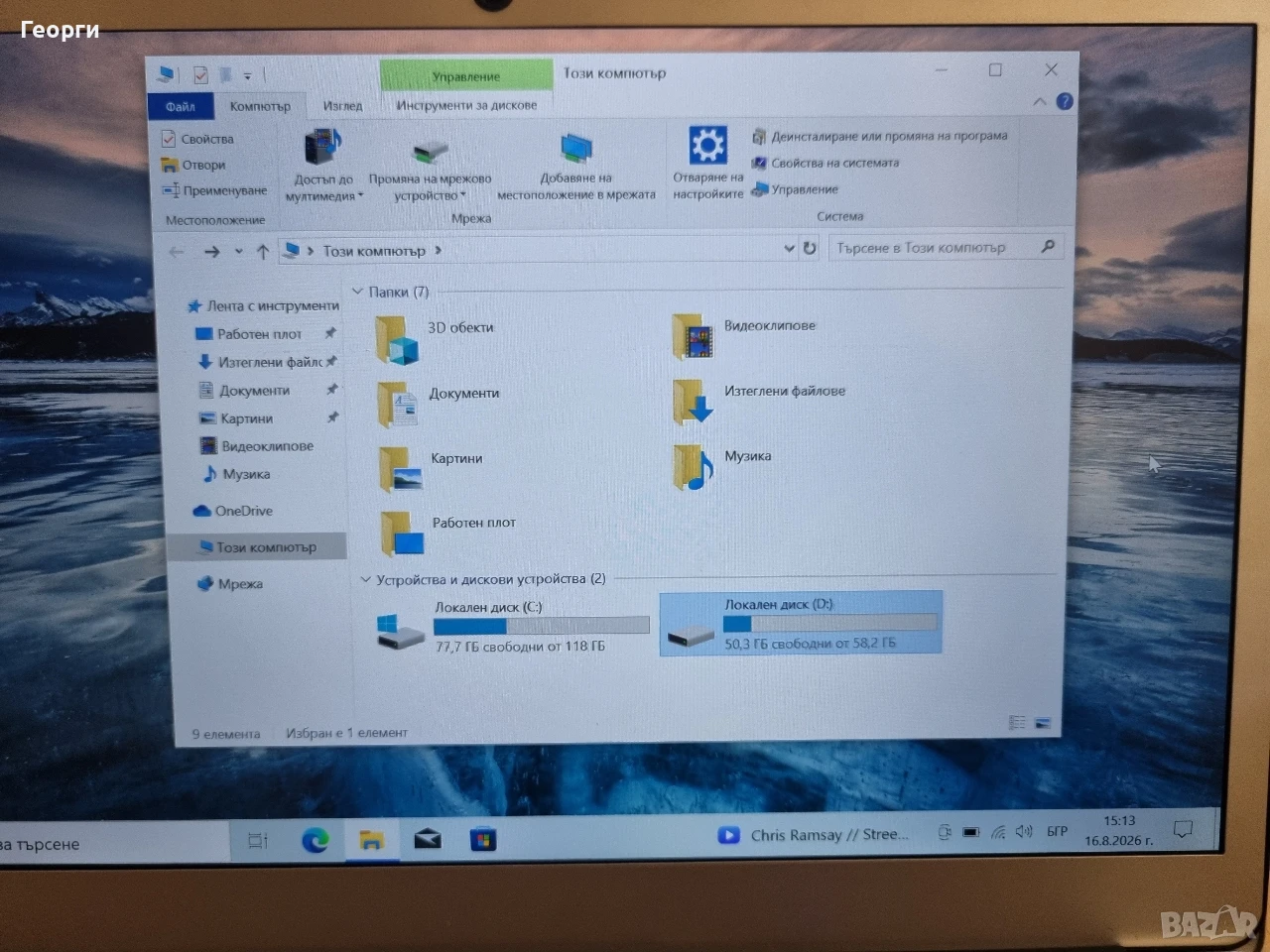Click the 'Промяна на мрежово устройство' drive icon
The height and width of the screenshot is (952, 1270).
[x=431, y=151]
